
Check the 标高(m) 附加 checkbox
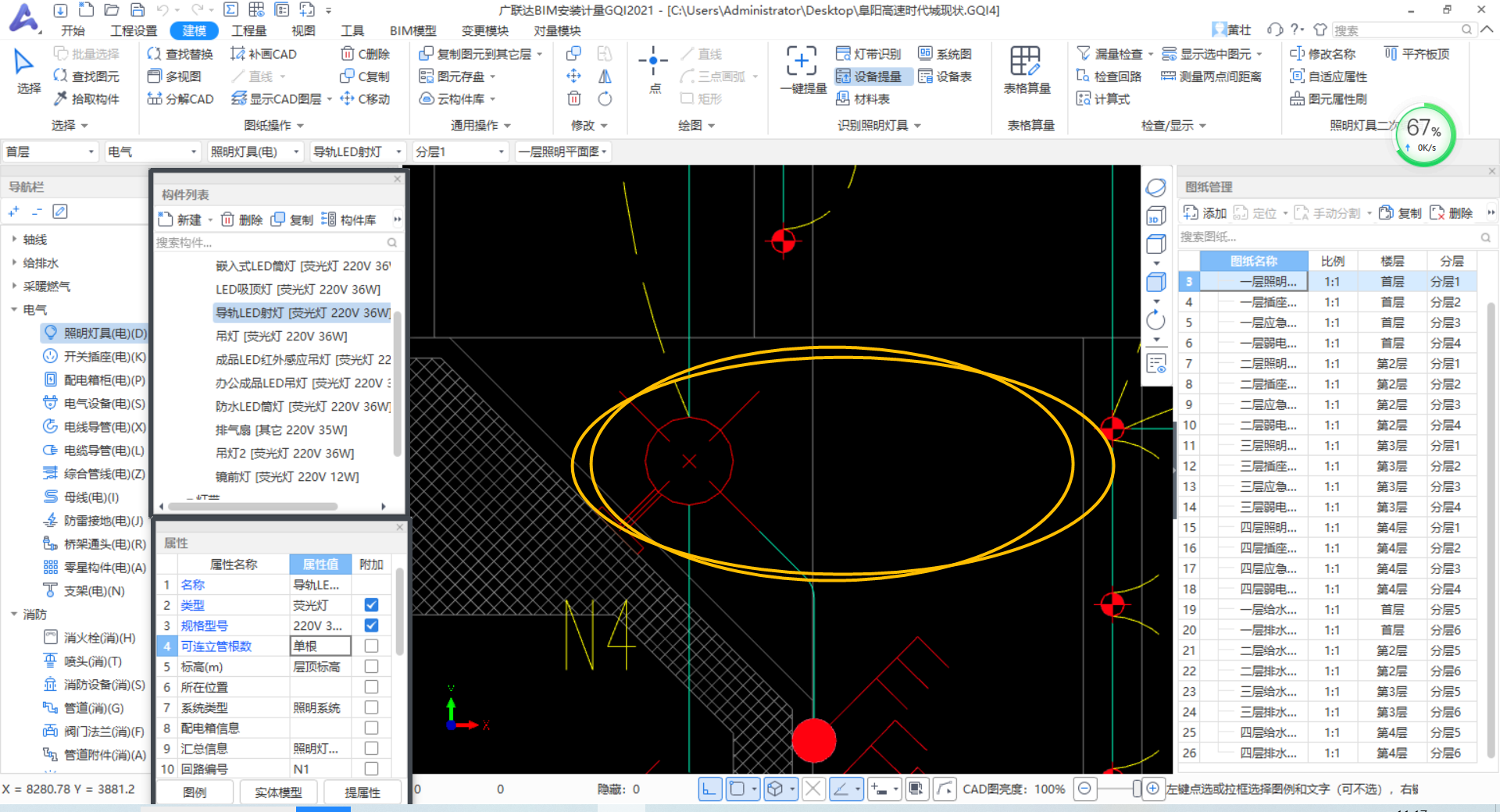click(x=371, y=666)
